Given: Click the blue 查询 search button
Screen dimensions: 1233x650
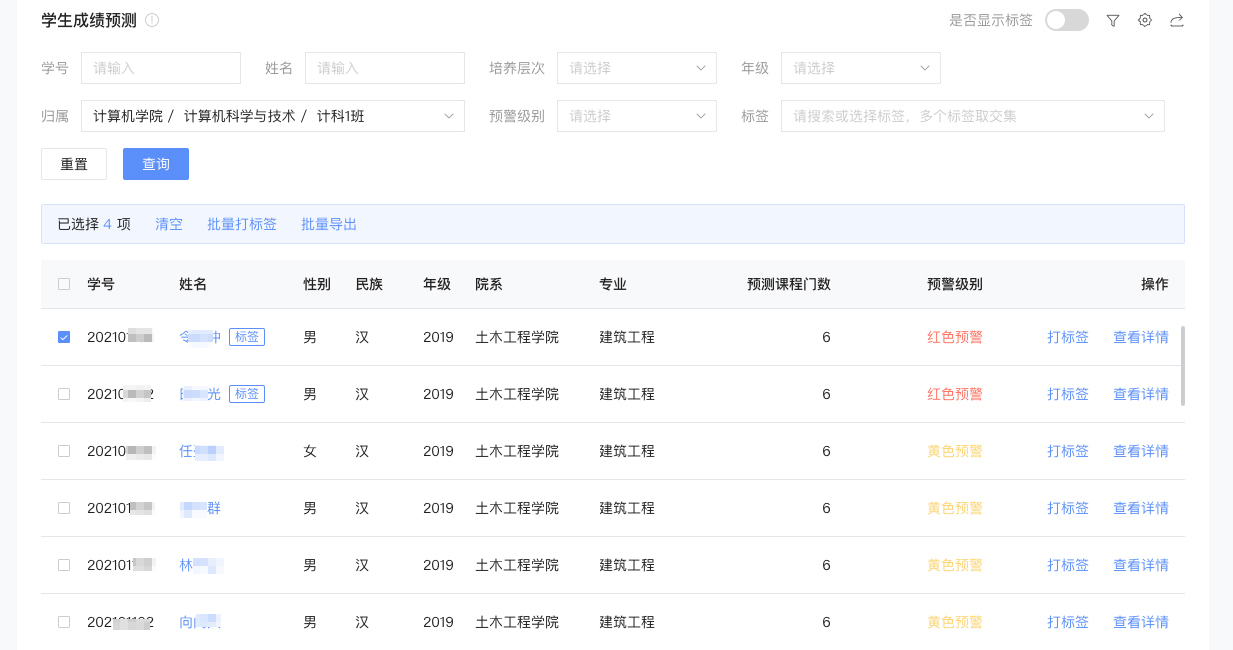Looking at the screenshot, I should (x=156, y=164).
